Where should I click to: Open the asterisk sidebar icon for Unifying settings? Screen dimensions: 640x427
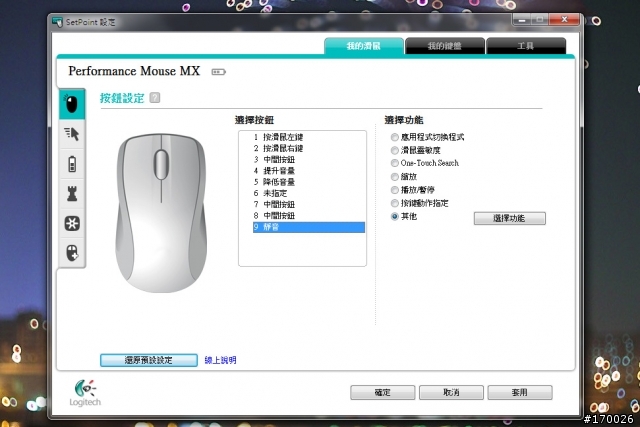pos(72,223)
